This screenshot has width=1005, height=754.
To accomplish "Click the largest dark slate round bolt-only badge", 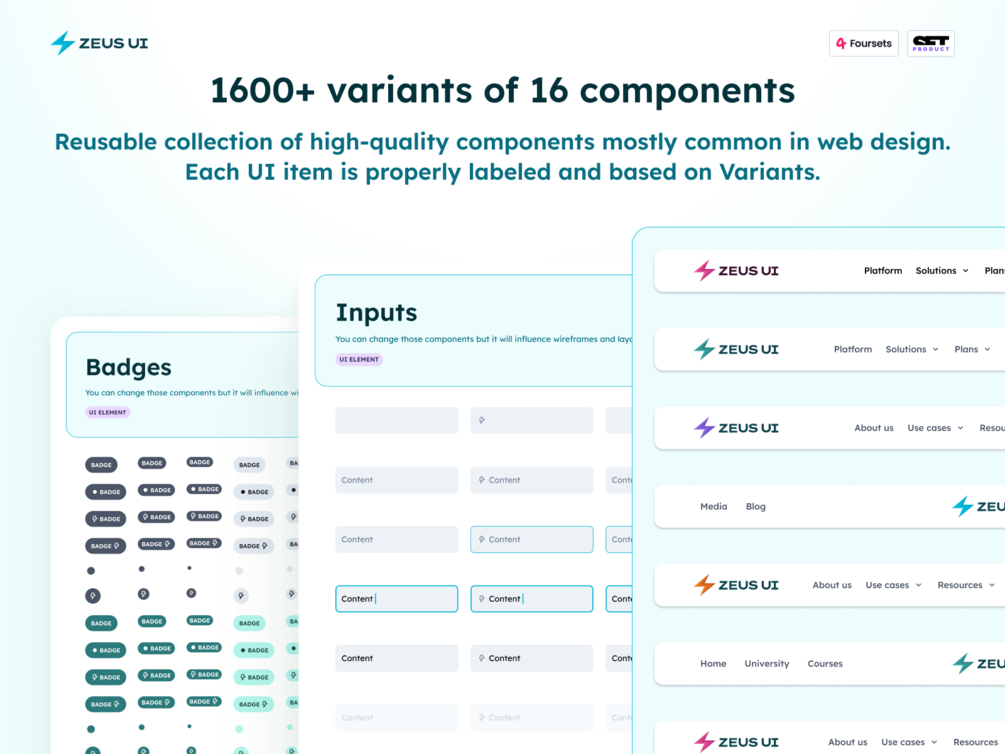I will pos(93,596).
